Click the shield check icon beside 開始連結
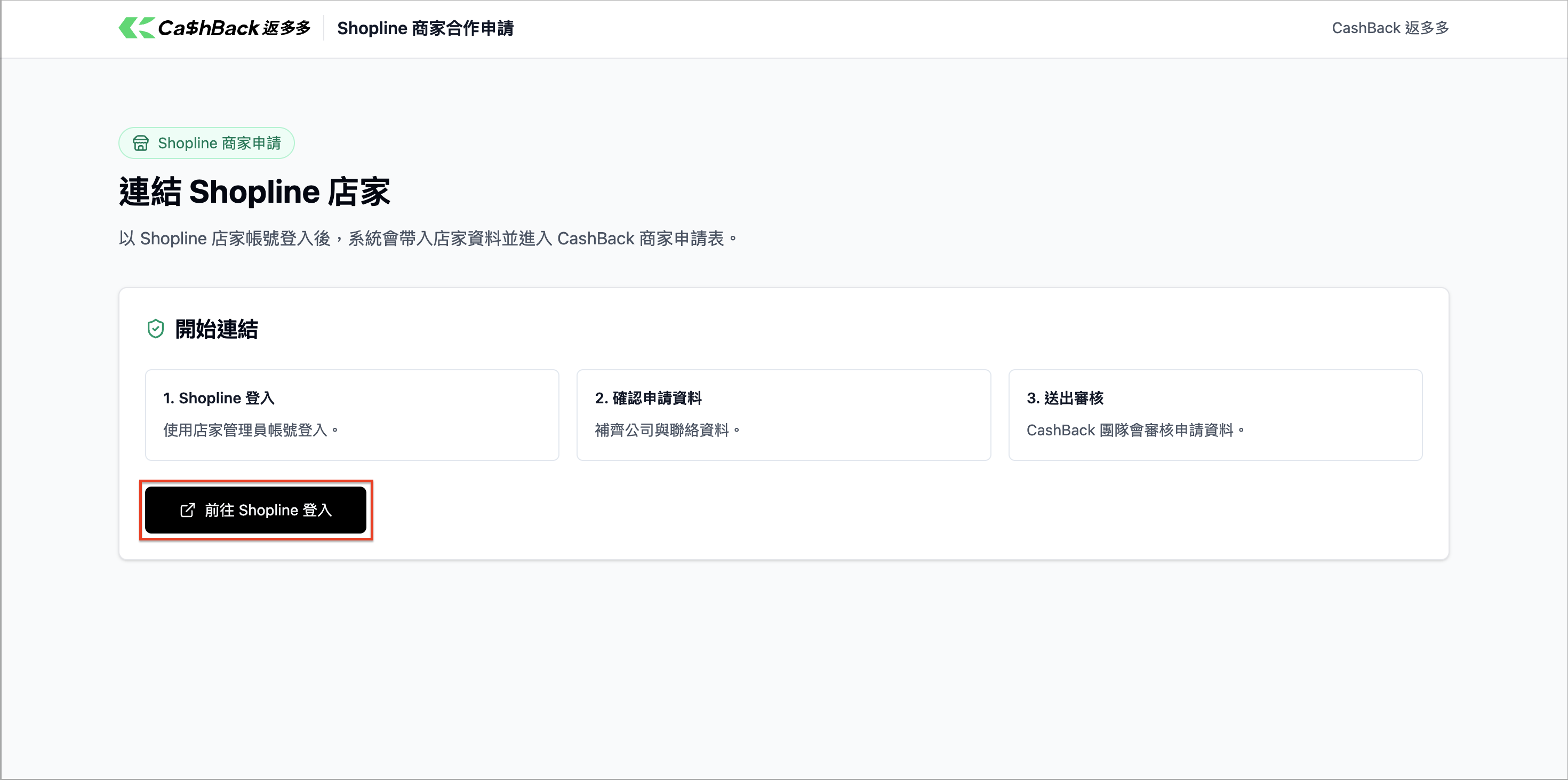The height and width of the screenshot is (780, 1568). (x=156, y=329)
